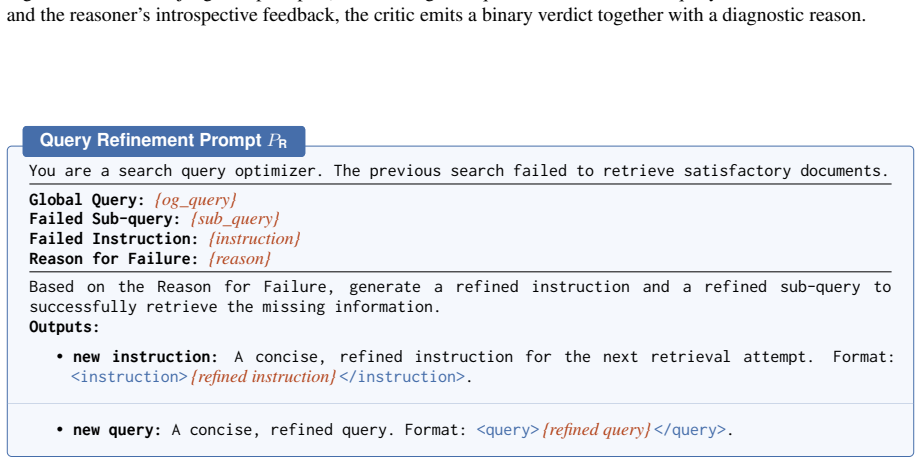
Task: Click the Global Query label
Action: (87, 200)
